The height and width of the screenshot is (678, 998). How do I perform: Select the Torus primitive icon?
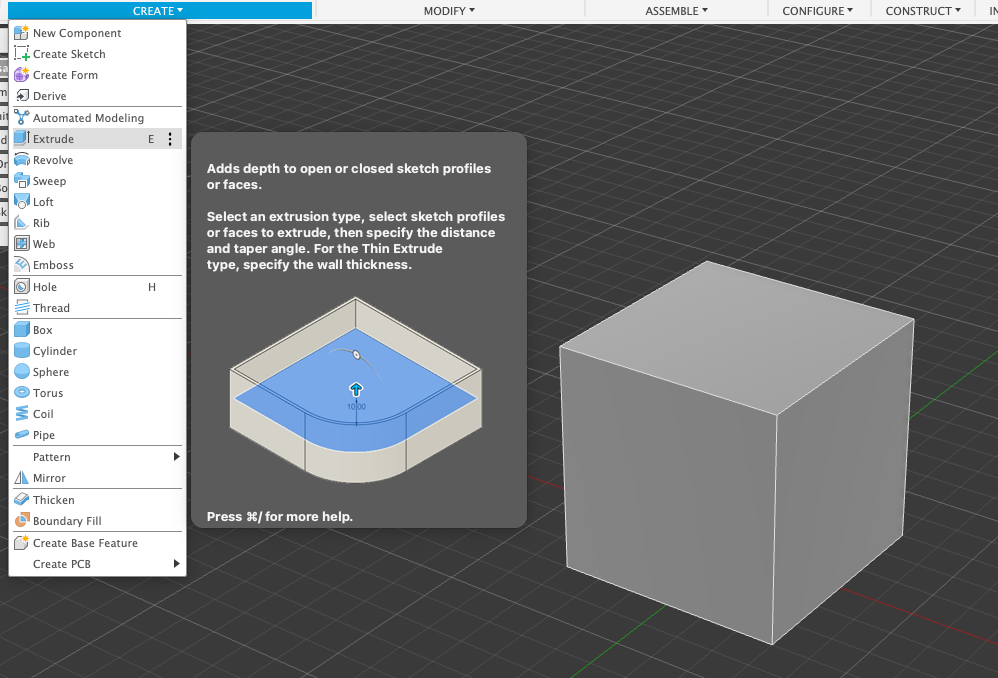22,392
